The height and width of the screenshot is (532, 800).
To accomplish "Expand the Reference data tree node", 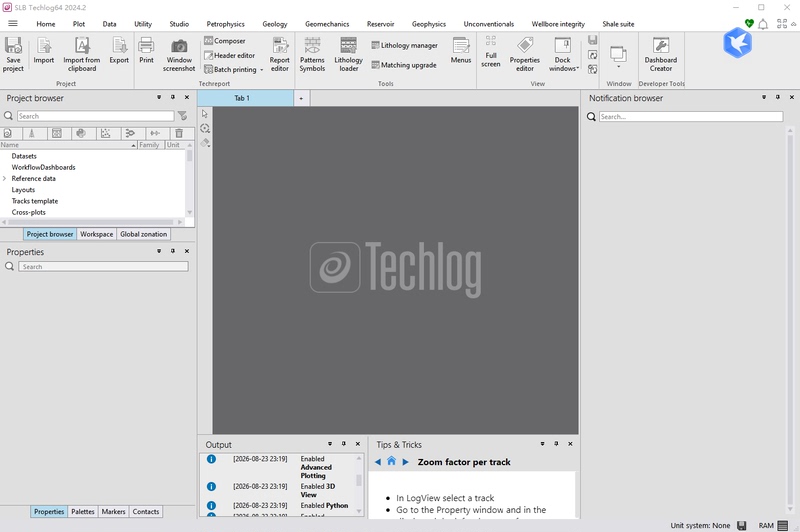I will pos(5,179).
